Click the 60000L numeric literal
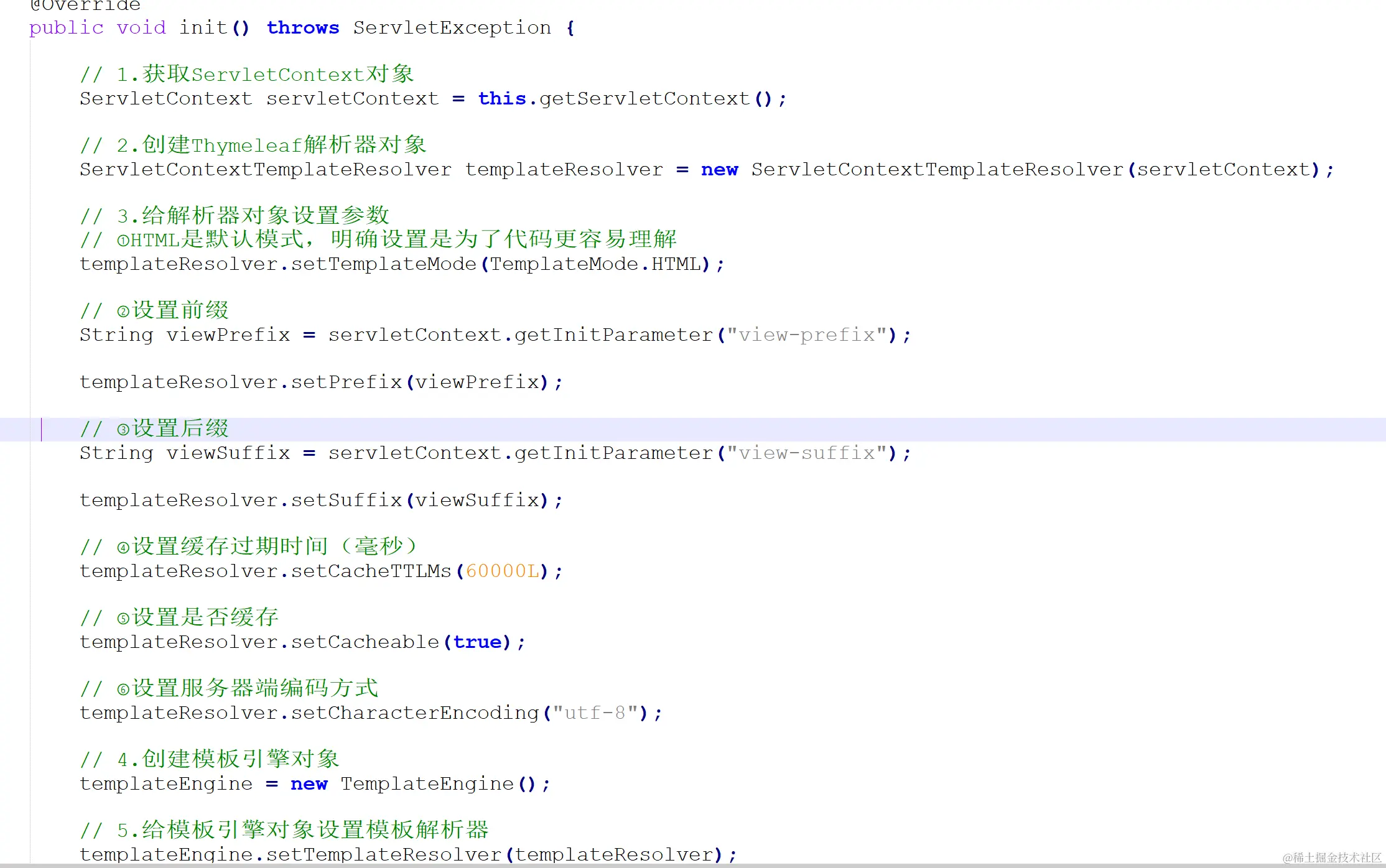The image size is (1386, 868). (503, 571)
